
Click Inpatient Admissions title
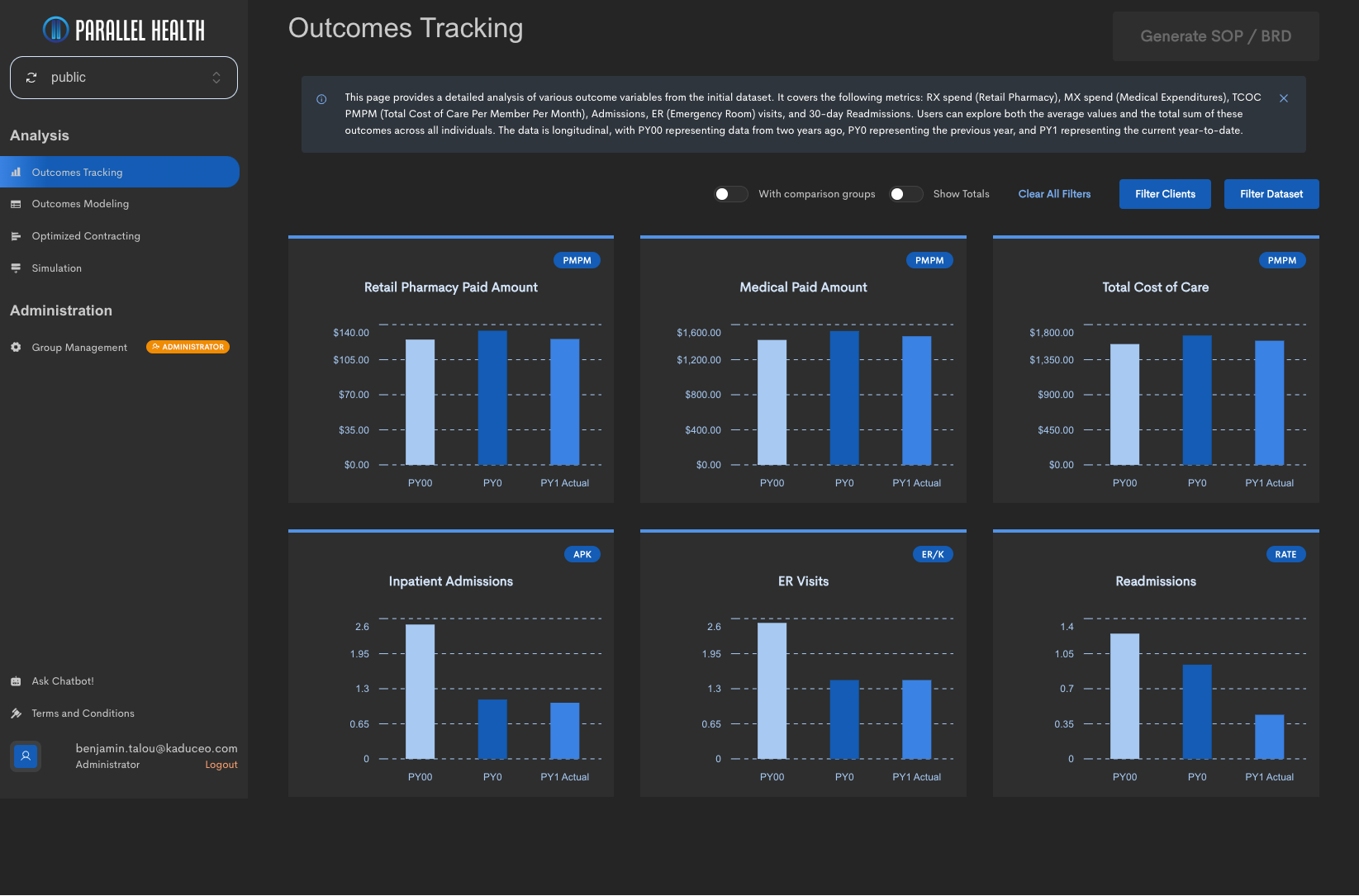tap(451, 581)
